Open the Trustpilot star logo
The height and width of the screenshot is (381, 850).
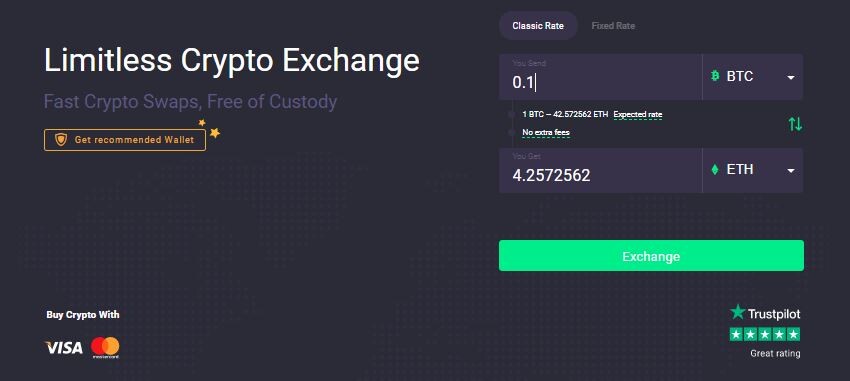pos(737,312)
